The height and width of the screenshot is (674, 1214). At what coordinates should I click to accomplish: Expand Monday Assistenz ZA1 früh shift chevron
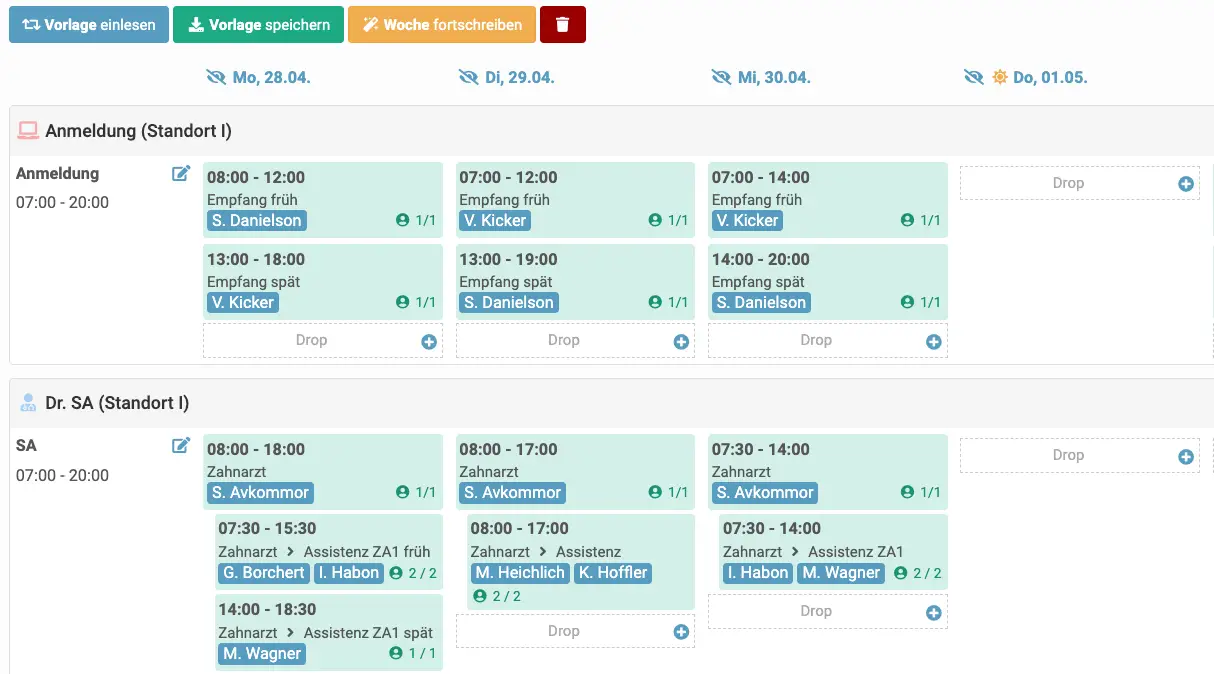tap(291, 552)
